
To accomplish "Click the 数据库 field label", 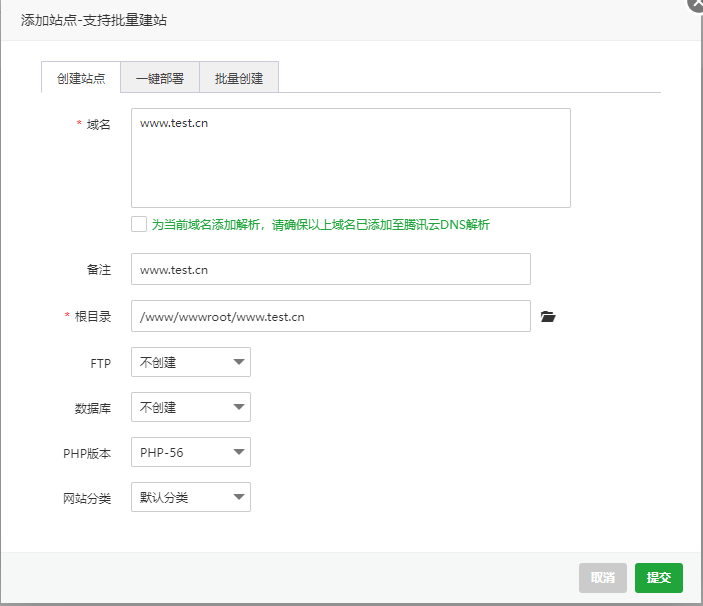I will point(93,408).
